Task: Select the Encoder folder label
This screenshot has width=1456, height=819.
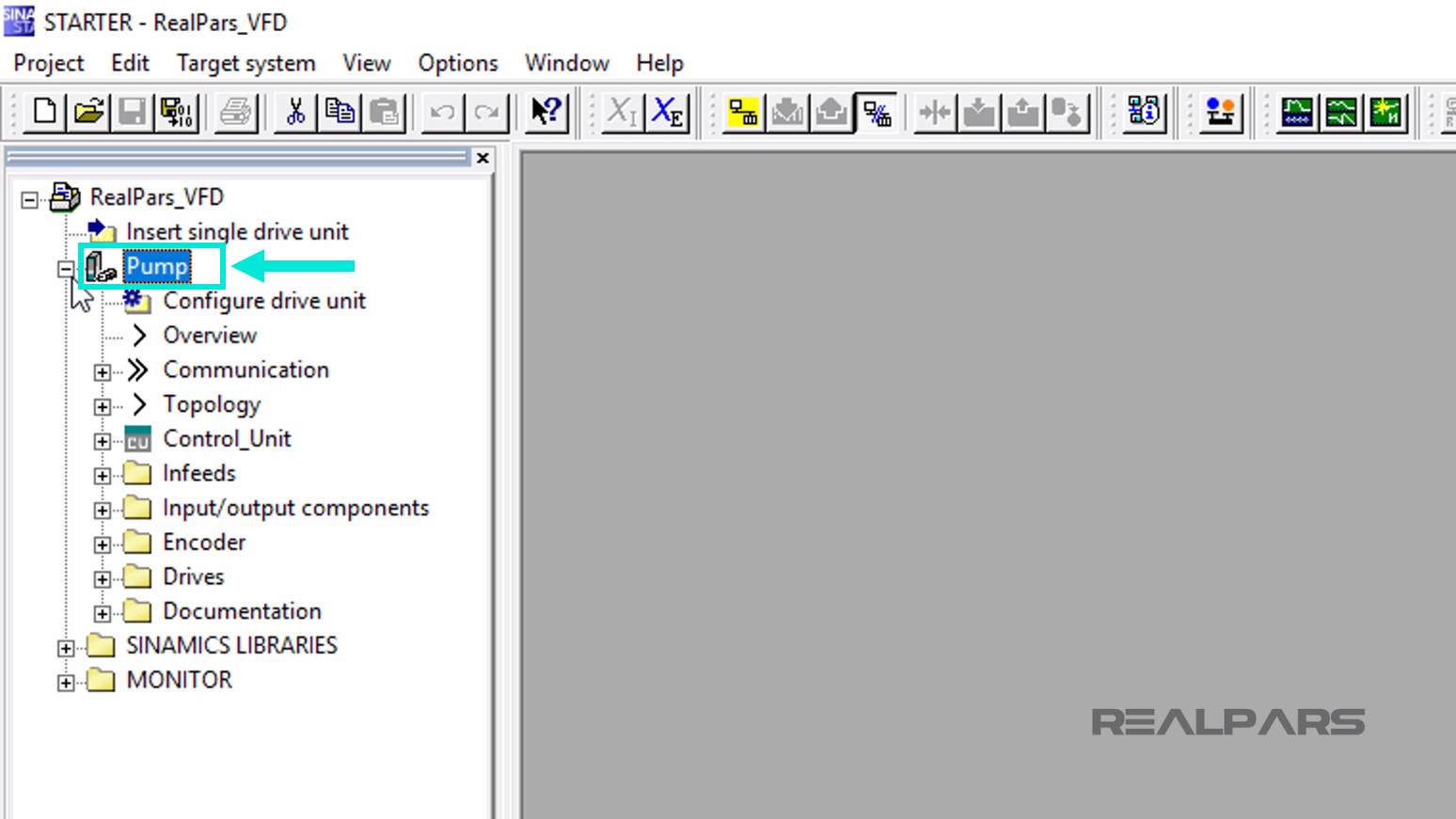Action: [204, 543]
